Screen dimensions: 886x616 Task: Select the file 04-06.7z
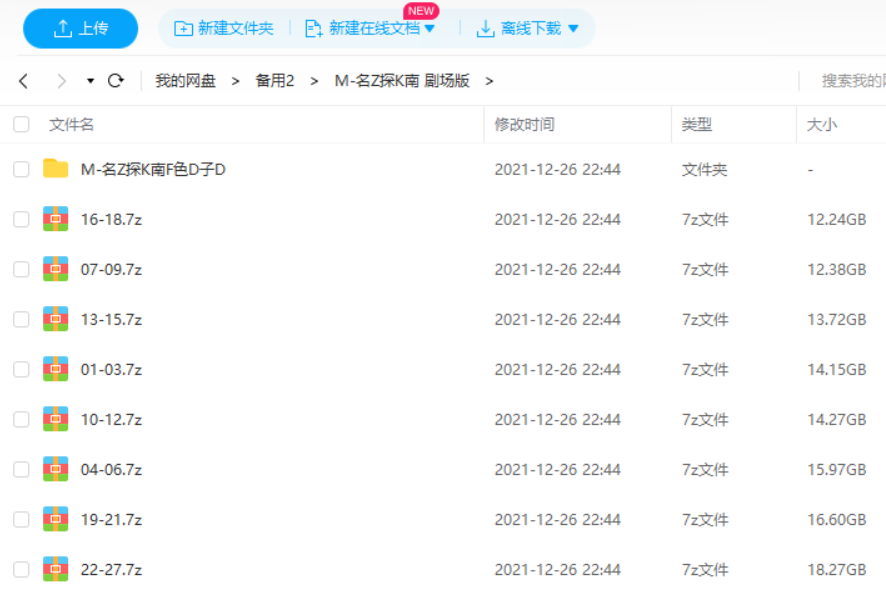(x=110, y=469)
